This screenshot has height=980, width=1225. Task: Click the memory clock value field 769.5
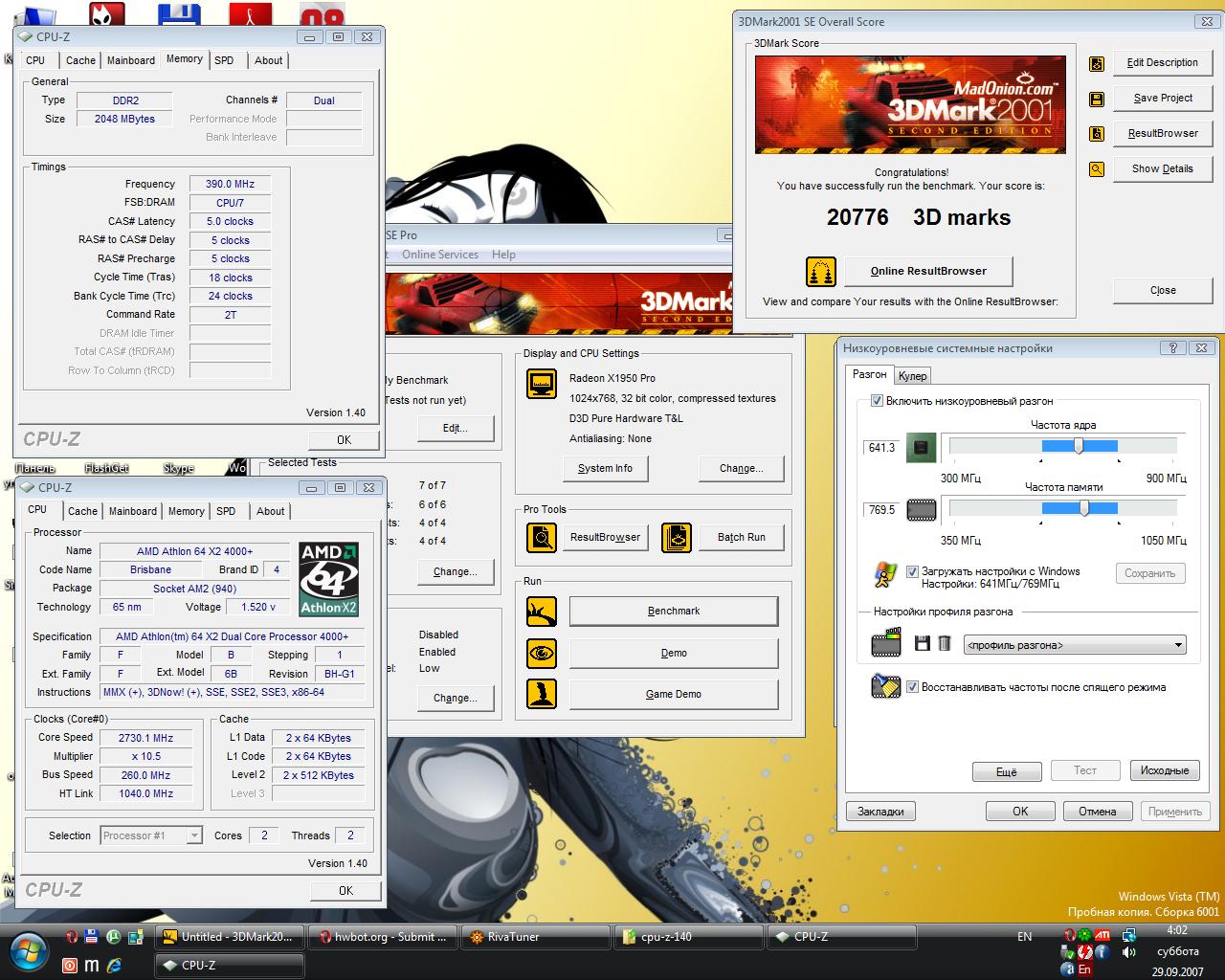(881, 510)
